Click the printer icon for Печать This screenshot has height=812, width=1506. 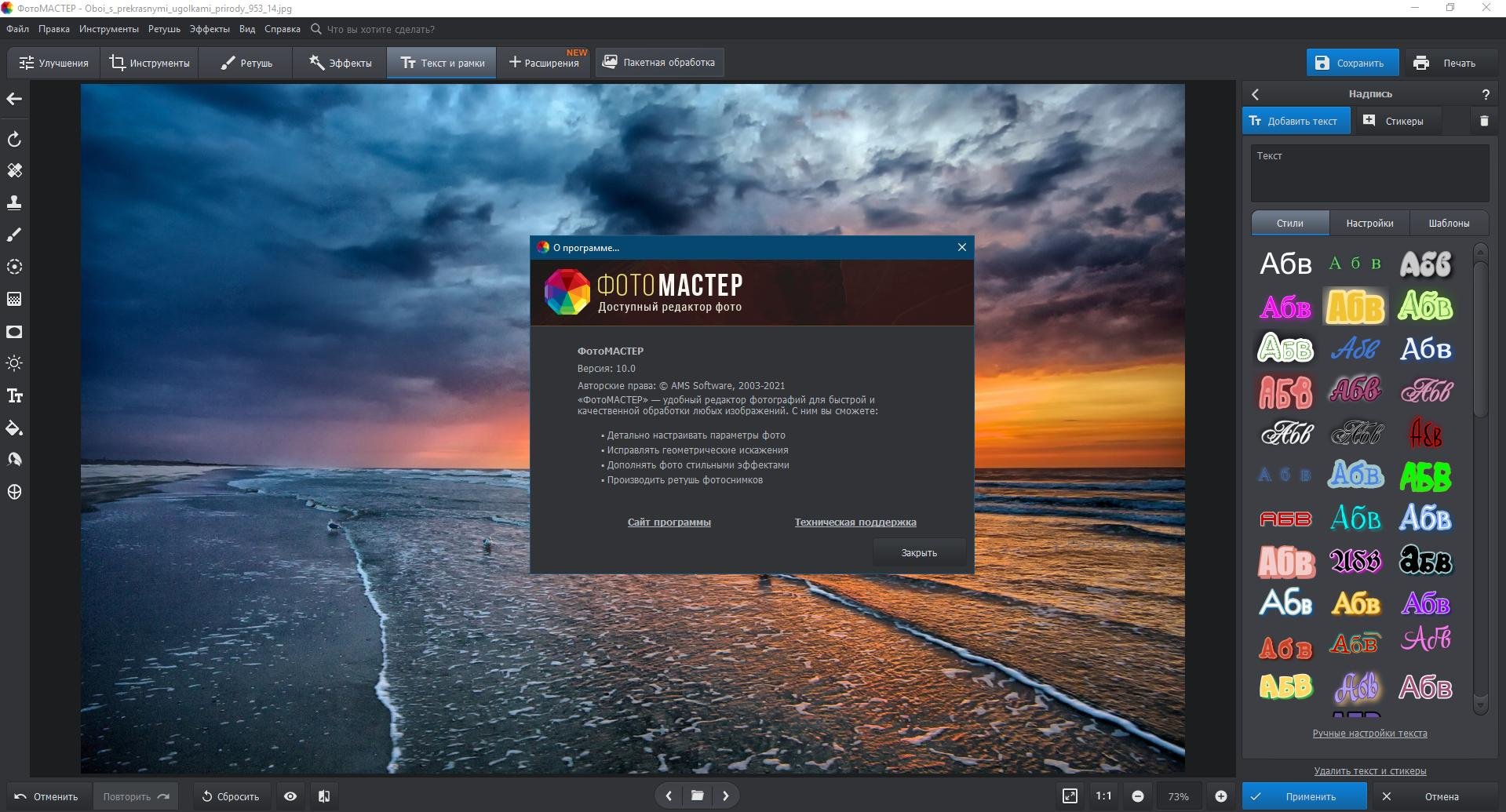click(1421, 63)
